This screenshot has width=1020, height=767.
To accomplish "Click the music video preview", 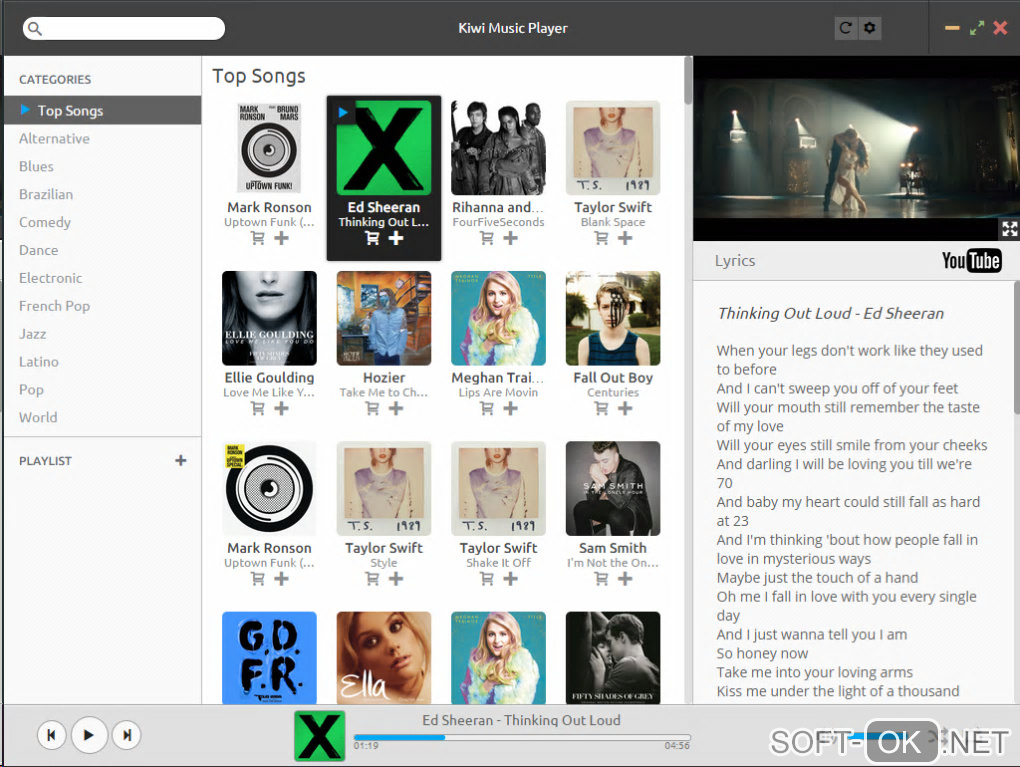I will click(x=856, y=149).
